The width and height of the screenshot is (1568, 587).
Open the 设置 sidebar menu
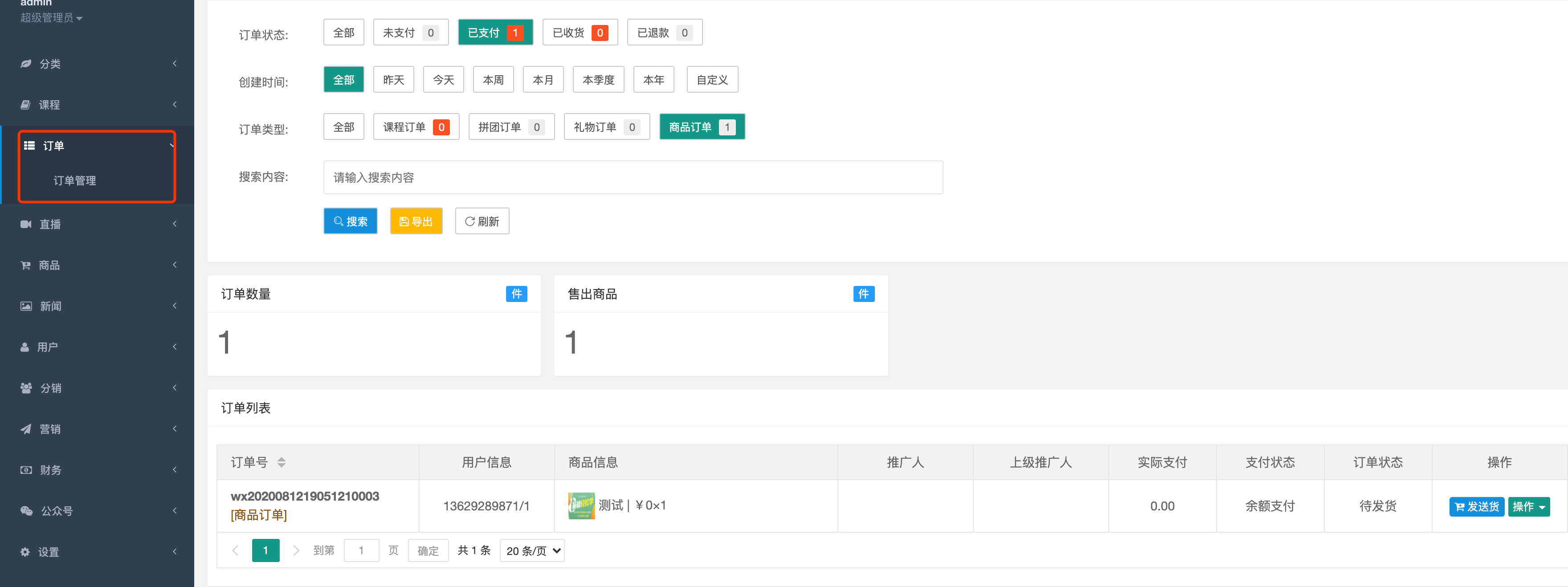[98, 552]
